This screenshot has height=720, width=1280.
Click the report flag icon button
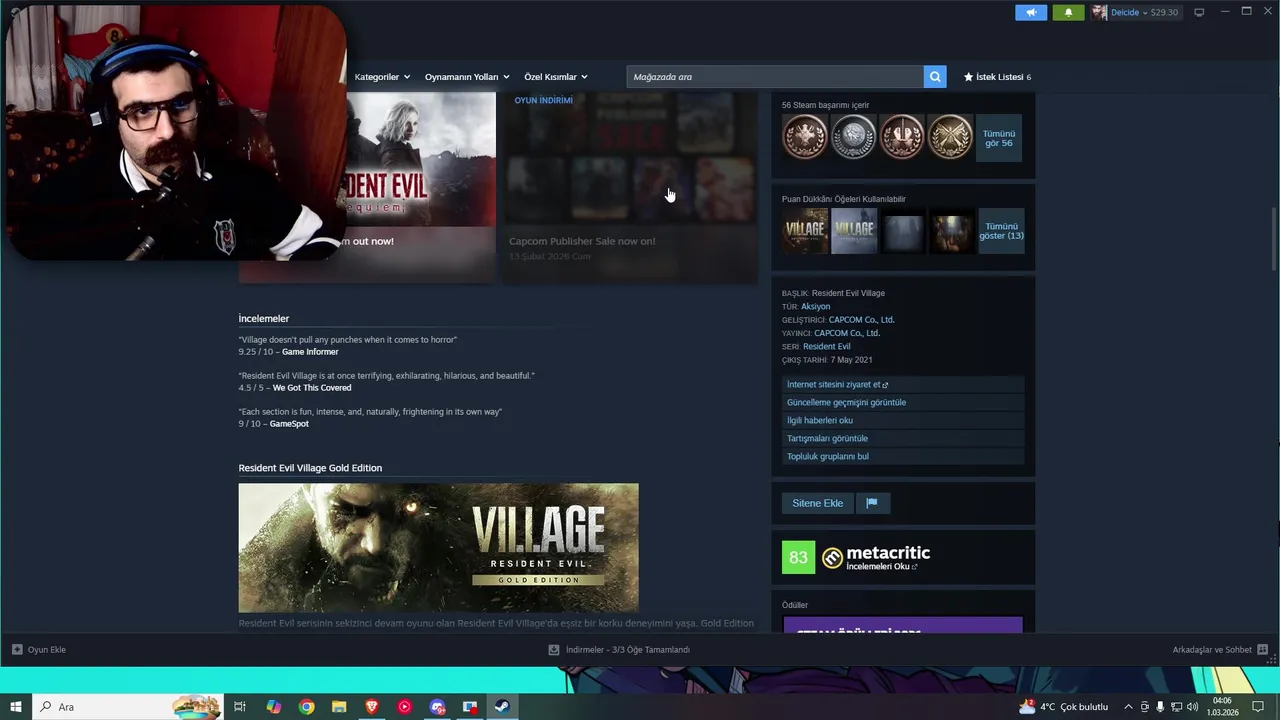(x=872, y=503)
